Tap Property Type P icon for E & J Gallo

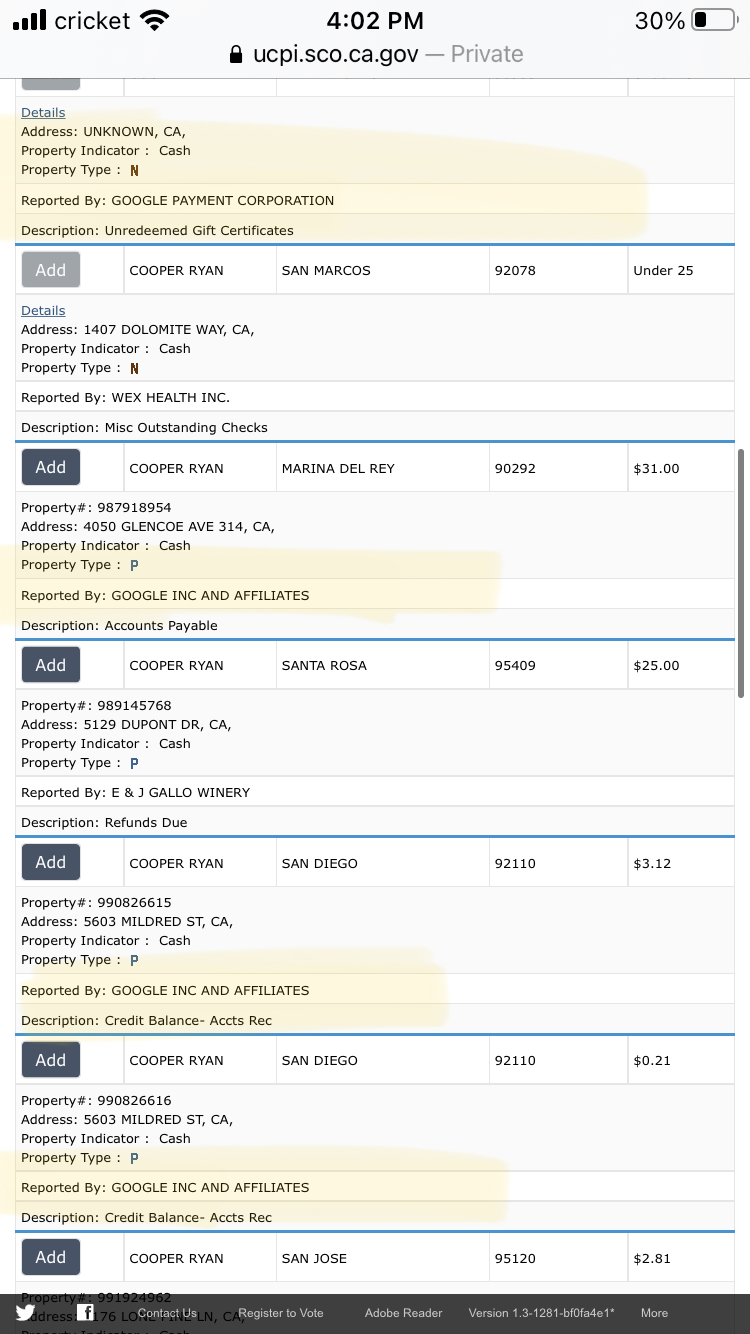click(134, 763)
